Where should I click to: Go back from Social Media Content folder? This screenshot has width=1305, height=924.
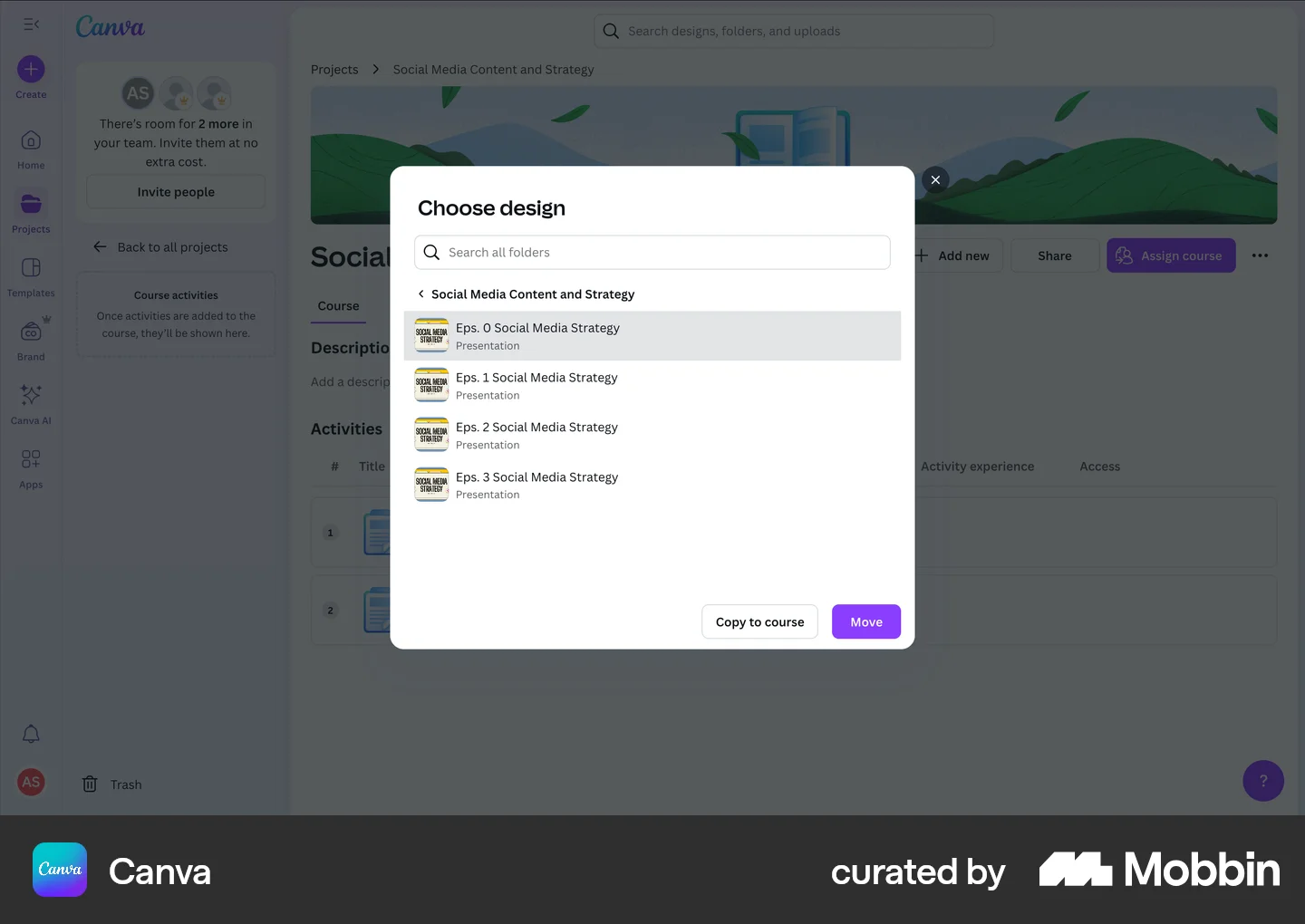421,294
